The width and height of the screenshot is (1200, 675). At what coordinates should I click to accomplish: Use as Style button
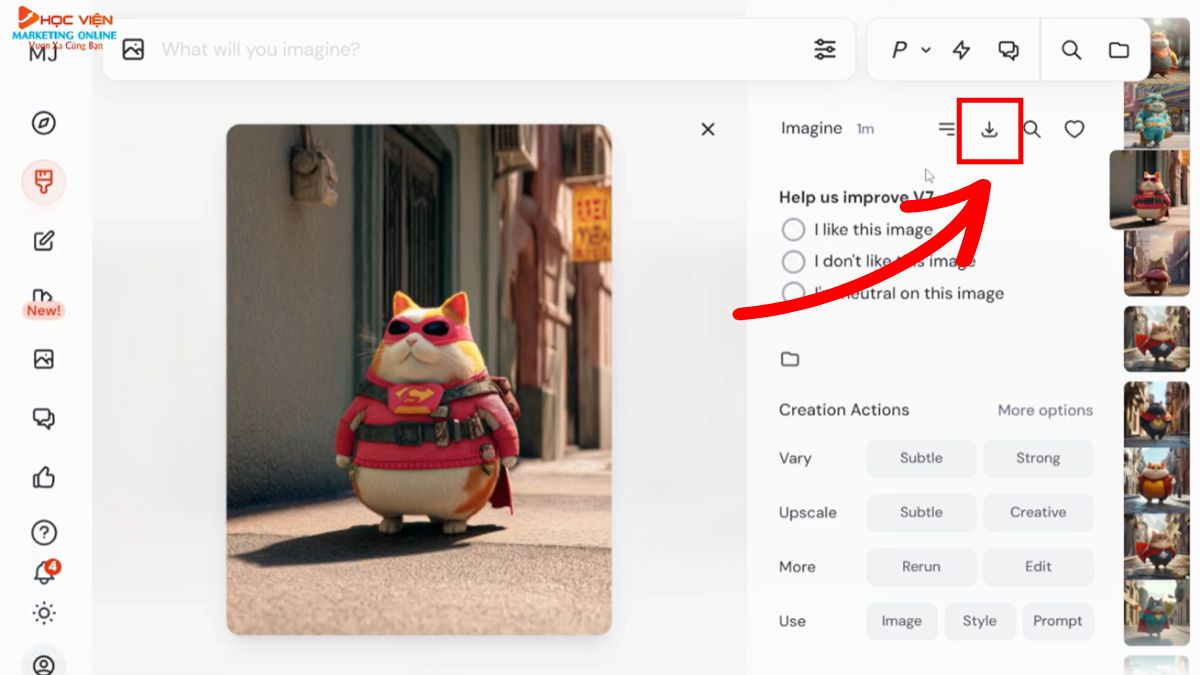pyautogui.click(x=979, y=621)
